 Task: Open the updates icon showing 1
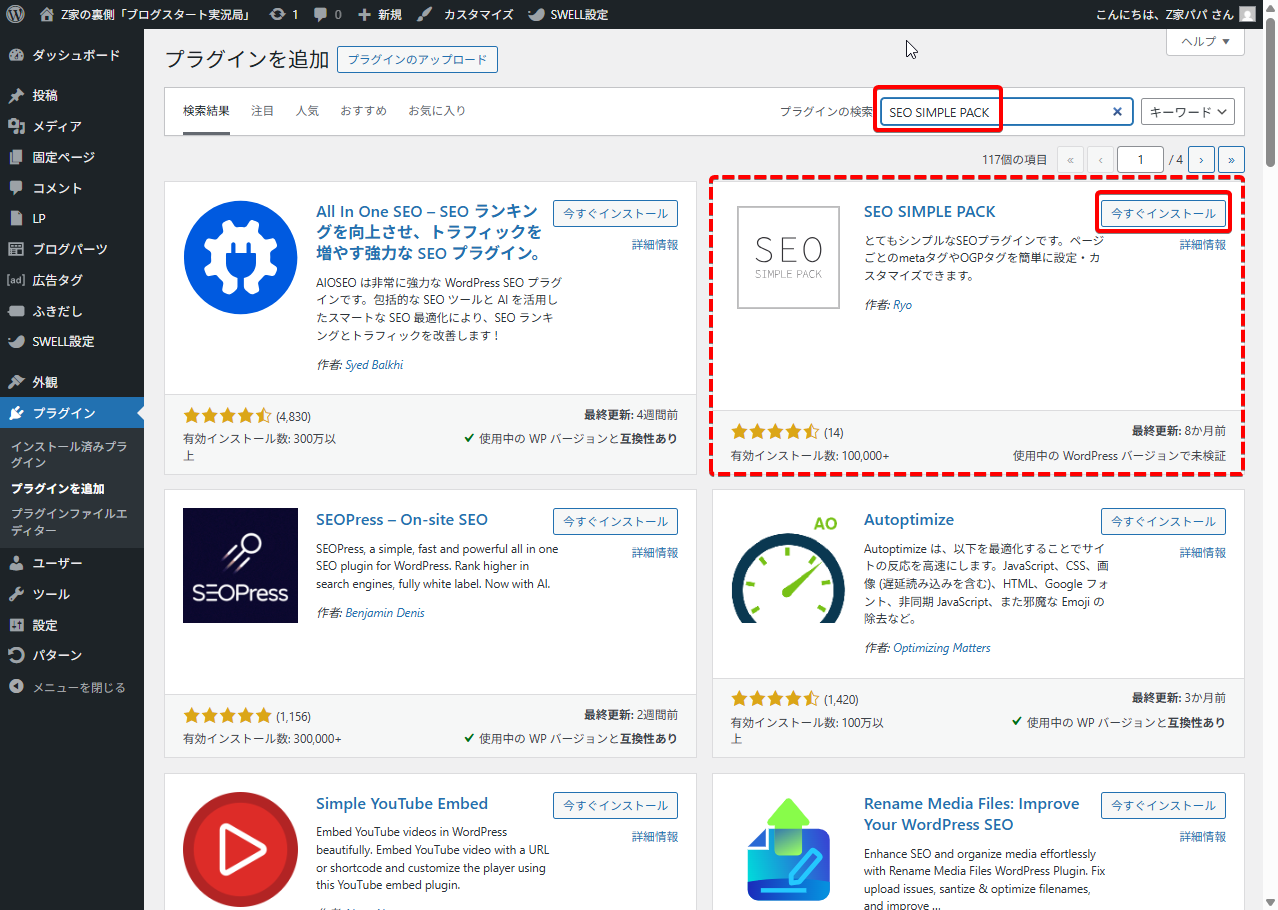[x=276, y=15]
